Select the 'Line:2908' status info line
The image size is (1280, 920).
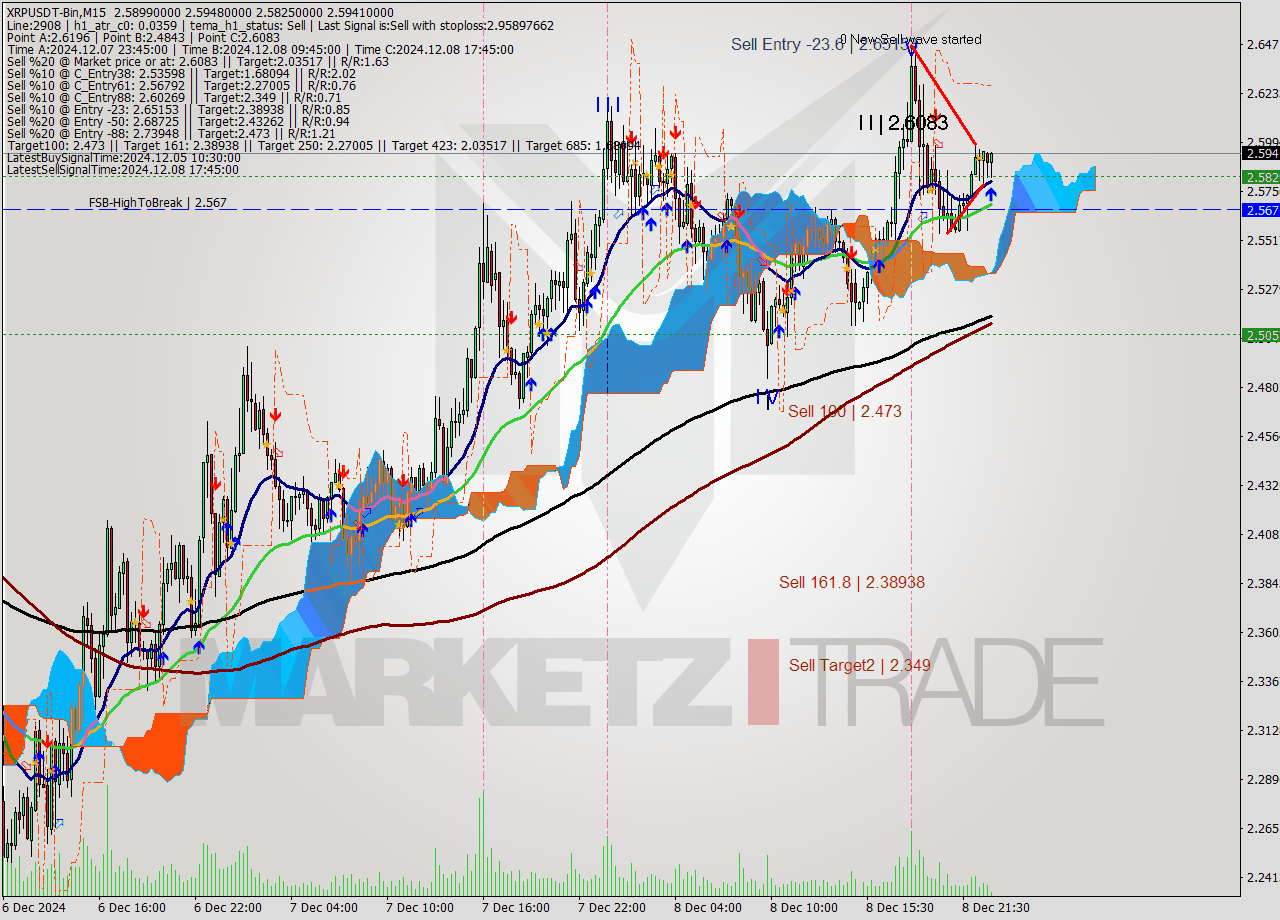[280, 25]
